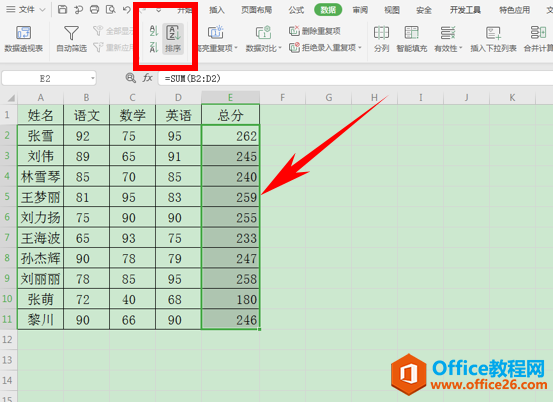Viewport: 554px width, 402px height.
Task: Open Print Preview from quick access bar
Action: 111,10
